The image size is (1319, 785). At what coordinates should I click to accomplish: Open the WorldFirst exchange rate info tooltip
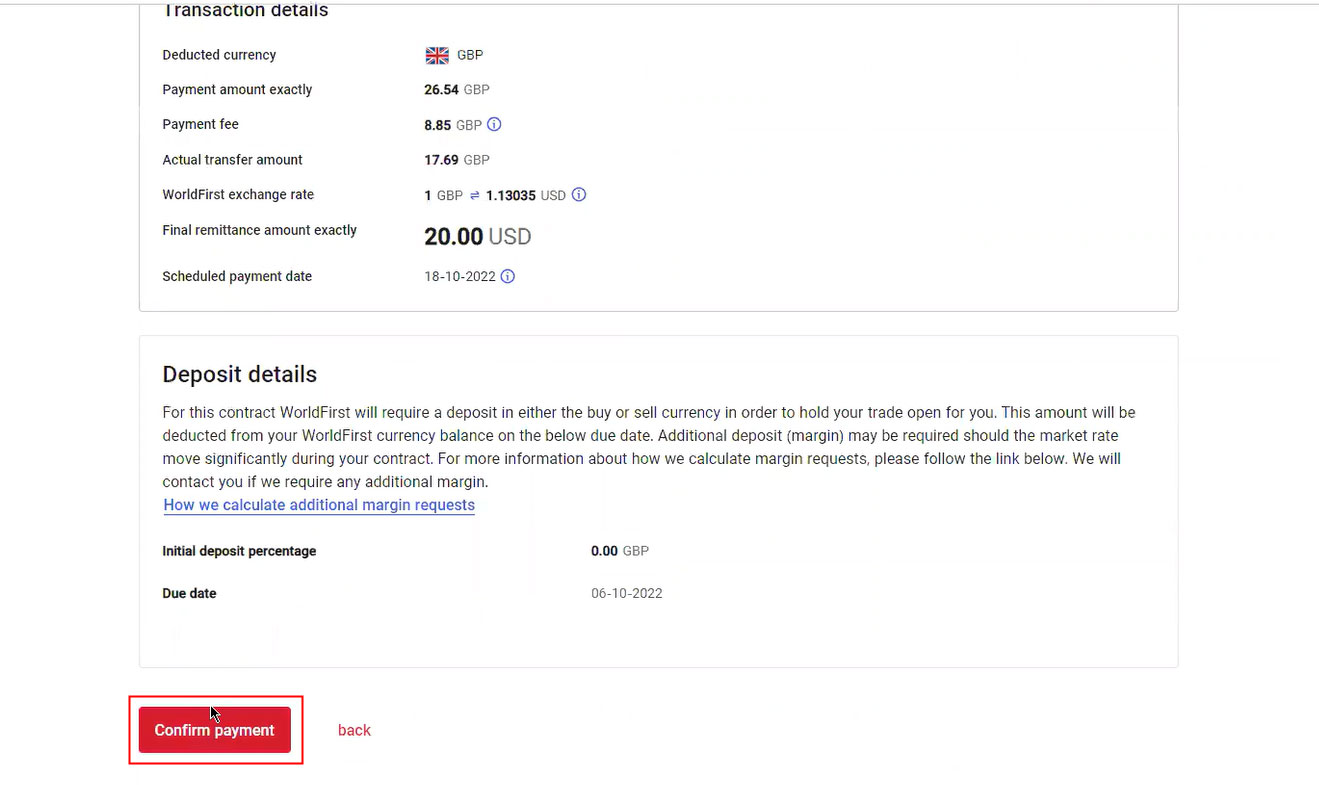click(x=579, y=195)
